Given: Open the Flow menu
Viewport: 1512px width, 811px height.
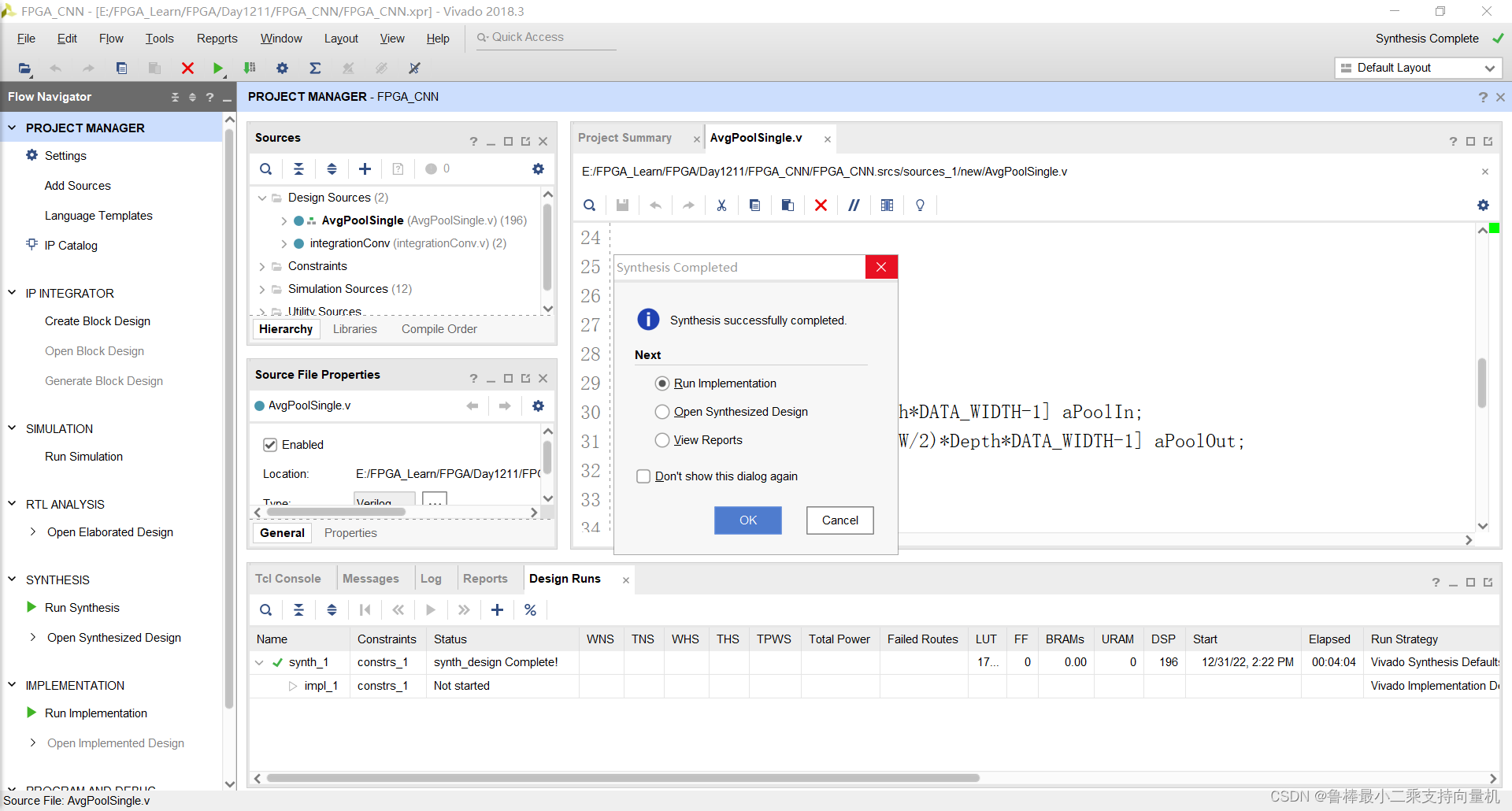Looking at the screenshot, I should pos(111,39).
